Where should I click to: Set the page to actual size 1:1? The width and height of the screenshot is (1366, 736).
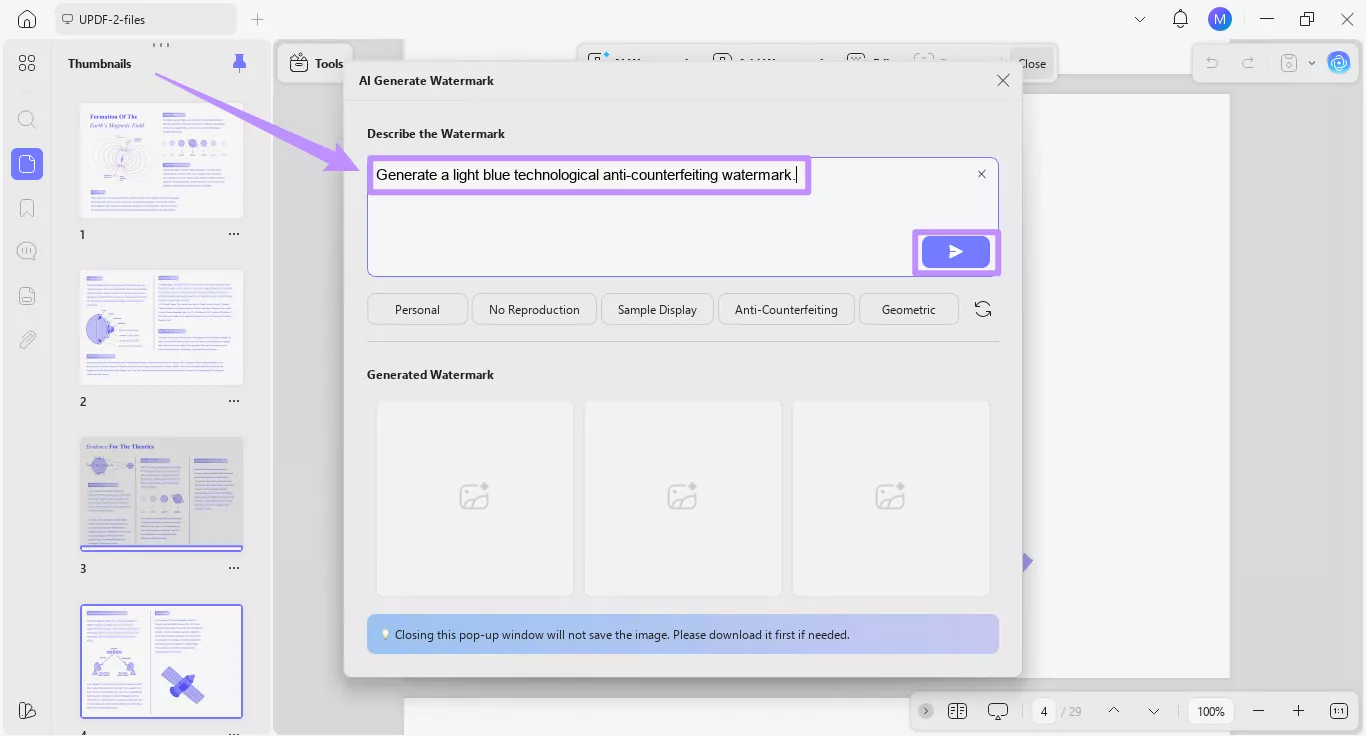1339,711
